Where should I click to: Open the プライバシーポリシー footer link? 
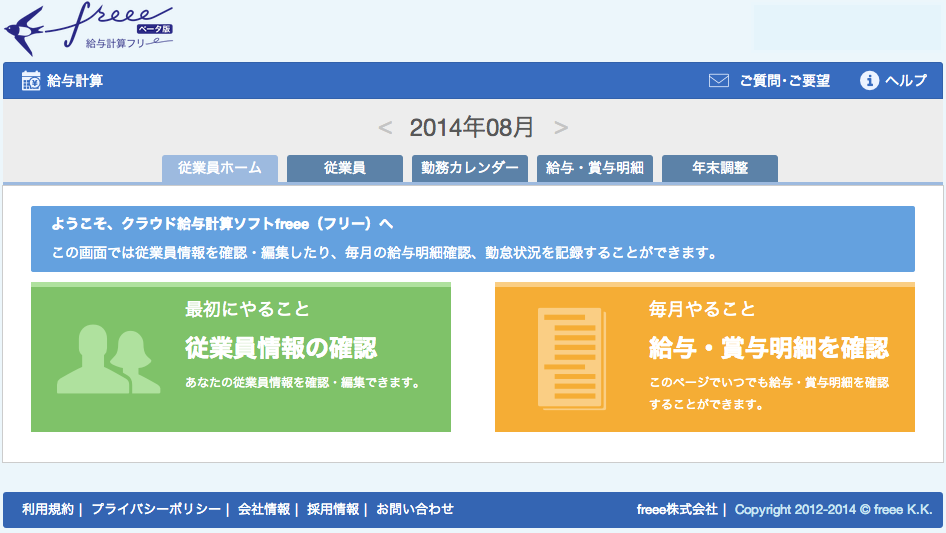tap(156, 509)
